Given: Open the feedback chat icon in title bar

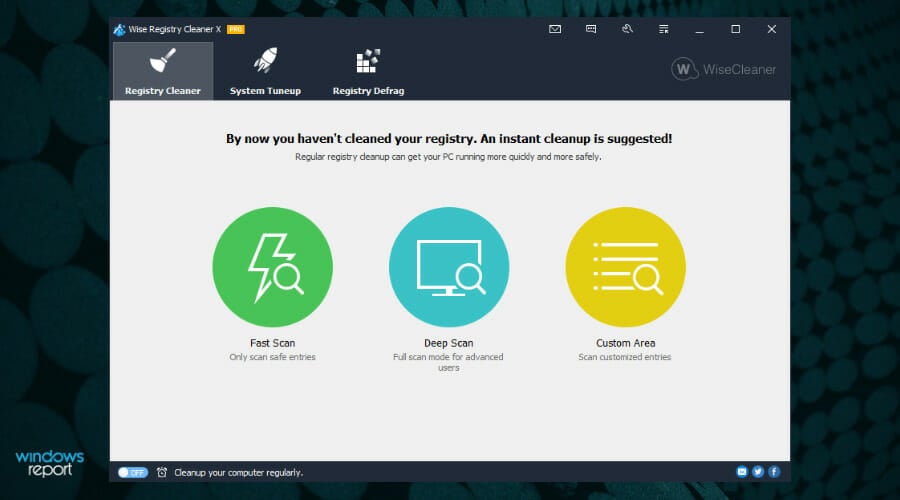Looking at the screenshot, I should (x=591, y=29).
